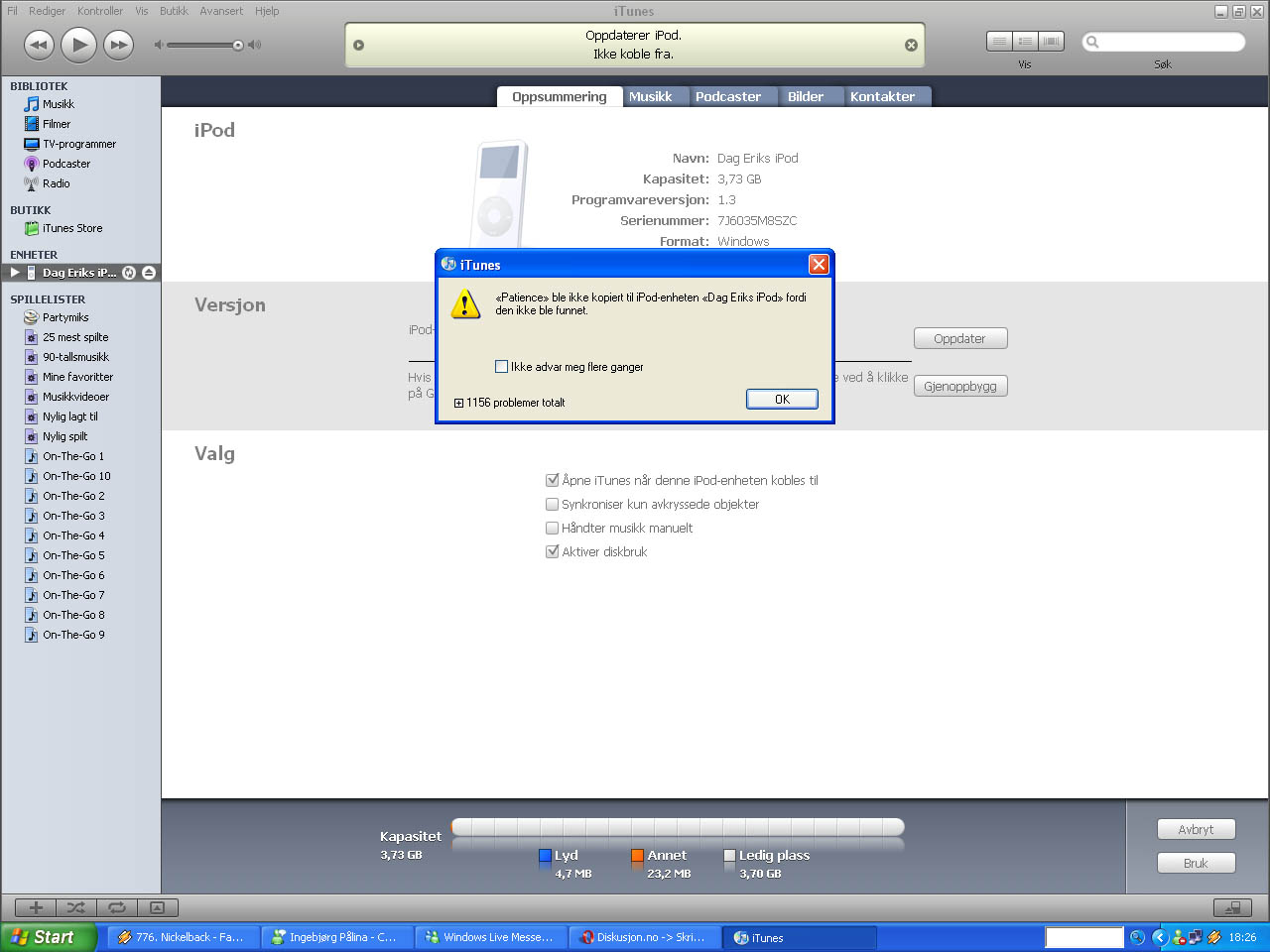Click the iPod sync status icon
Viewport: 1270px width, 952px height.
(x=129, y=273)
